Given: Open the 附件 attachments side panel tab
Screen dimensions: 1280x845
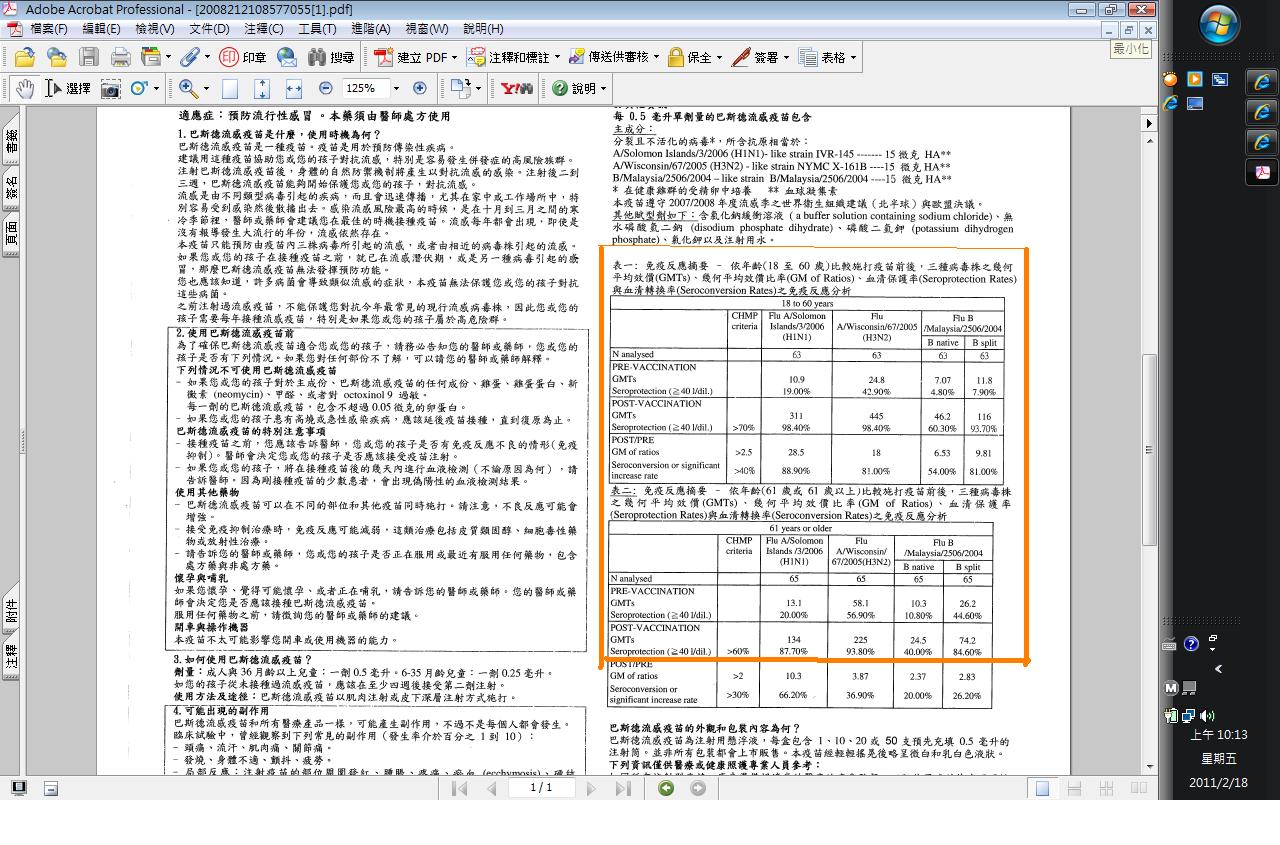Looking at the screenshot, I should [x=12, y=609].
